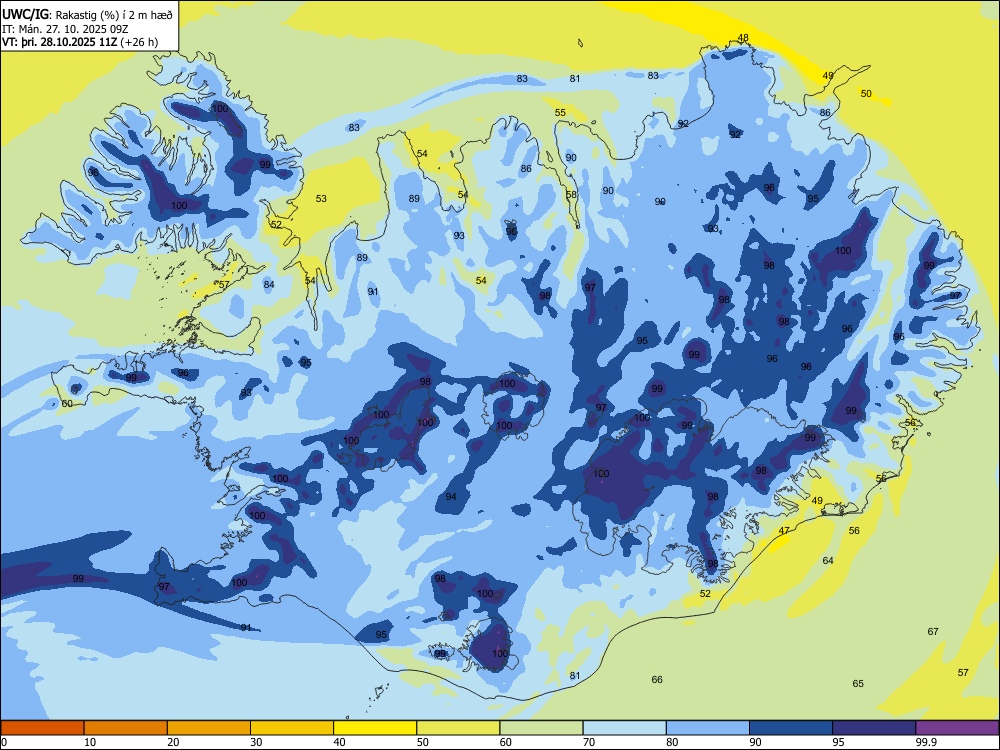The height and width of the screenshot is (750, 1000).
Task: Click the map value '58' beside the northern fjord
Action: click(571, 195)
